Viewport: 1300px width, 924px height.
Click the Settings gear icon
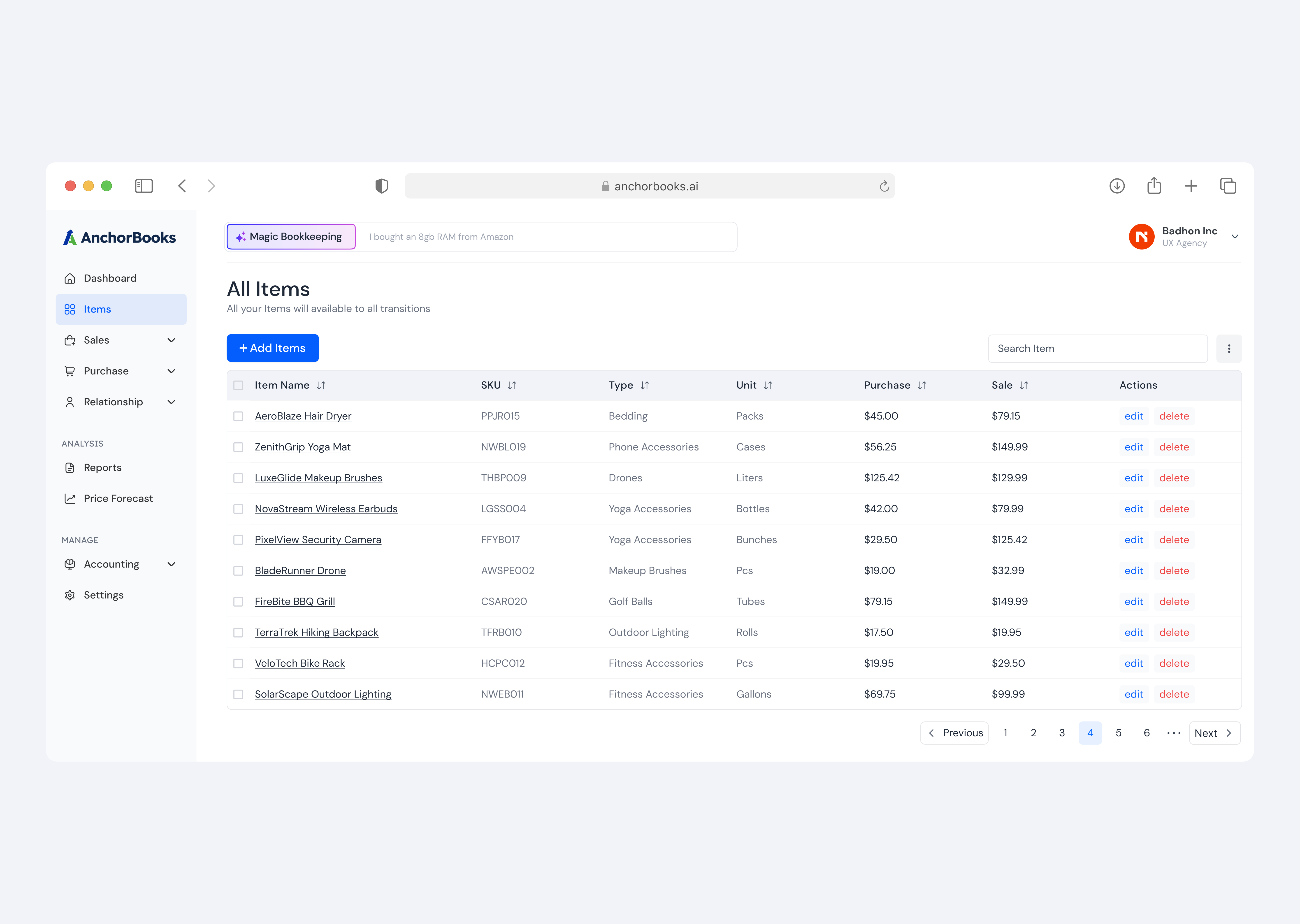click(x=70, y=595)
